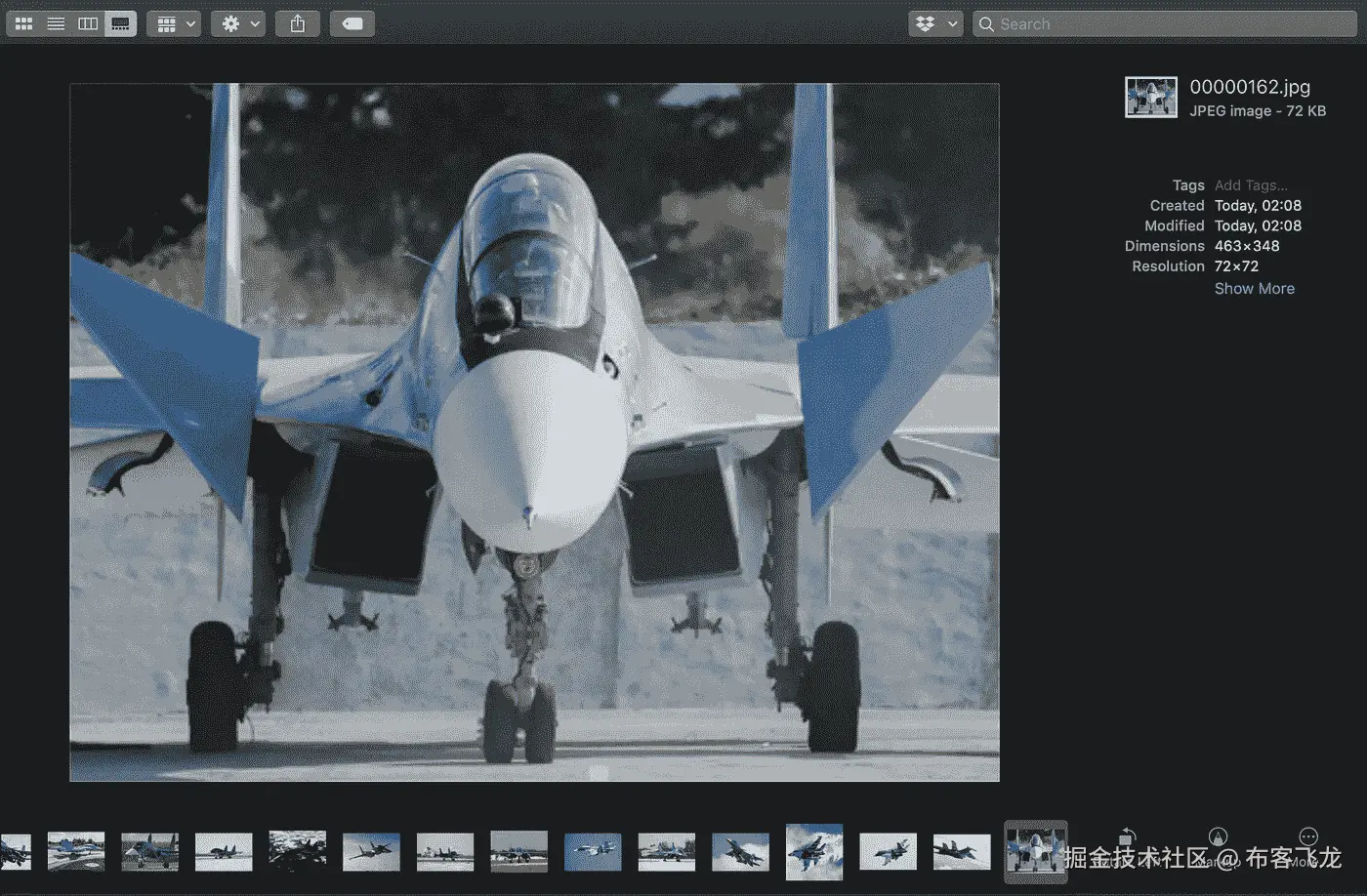This screenshot has width=1367, height=896.
Task: Switch to icon view
Action: [23, 23]
